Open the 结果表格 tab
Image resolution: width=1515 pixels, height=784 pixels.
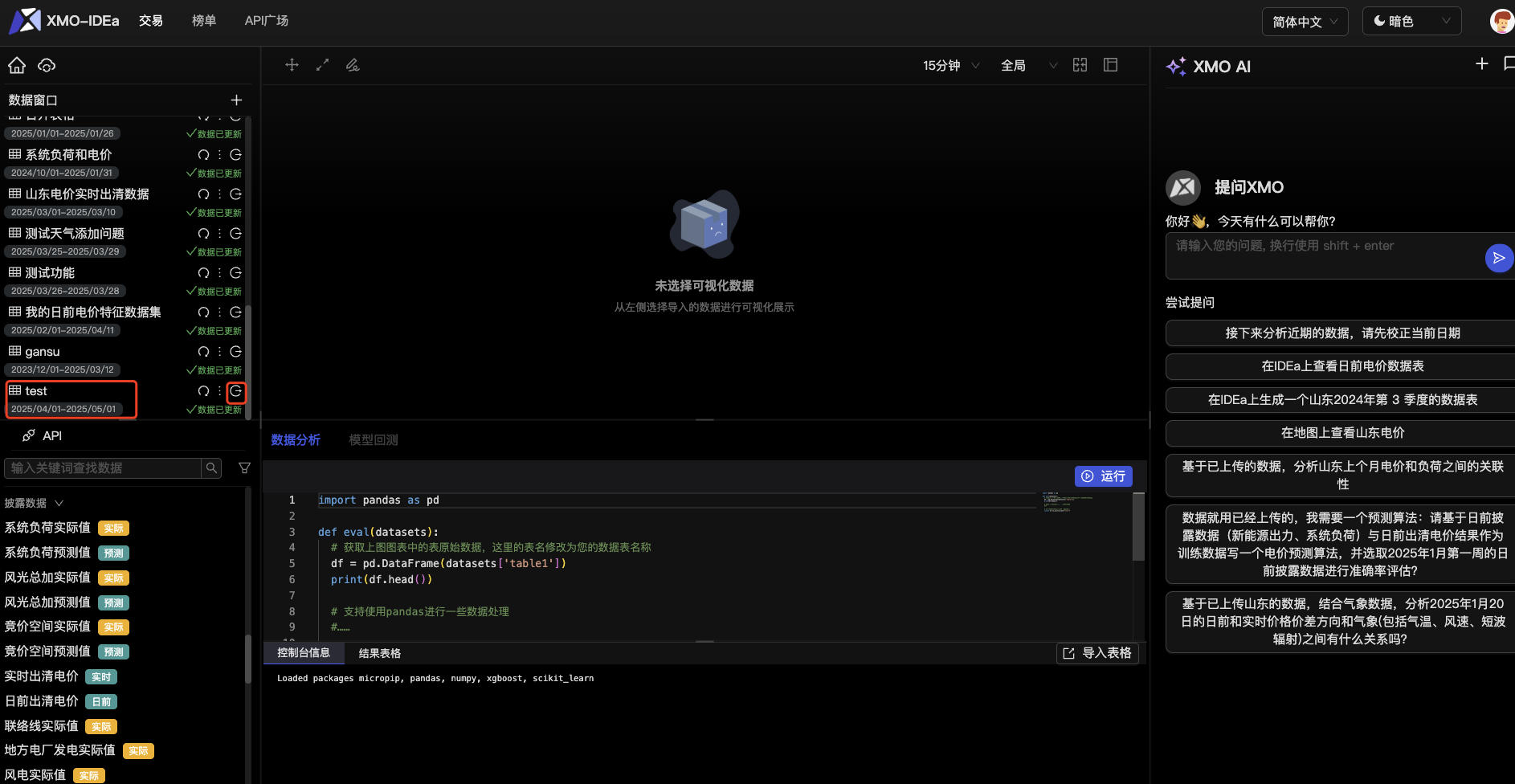(x=379, y=653)
